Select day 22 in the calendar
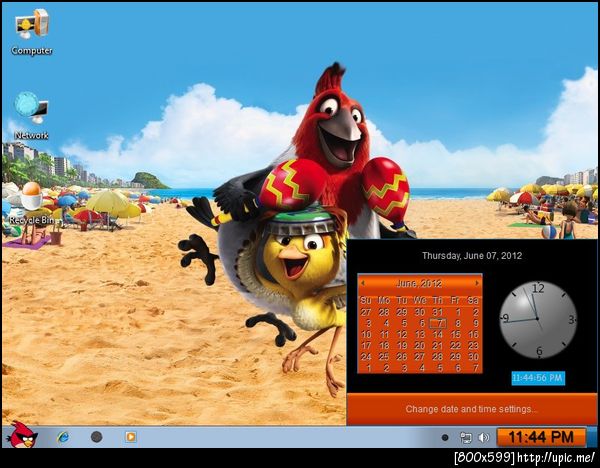Image resolution: width=600 pixels, height=468 pixels. click(x=455, y=346)
